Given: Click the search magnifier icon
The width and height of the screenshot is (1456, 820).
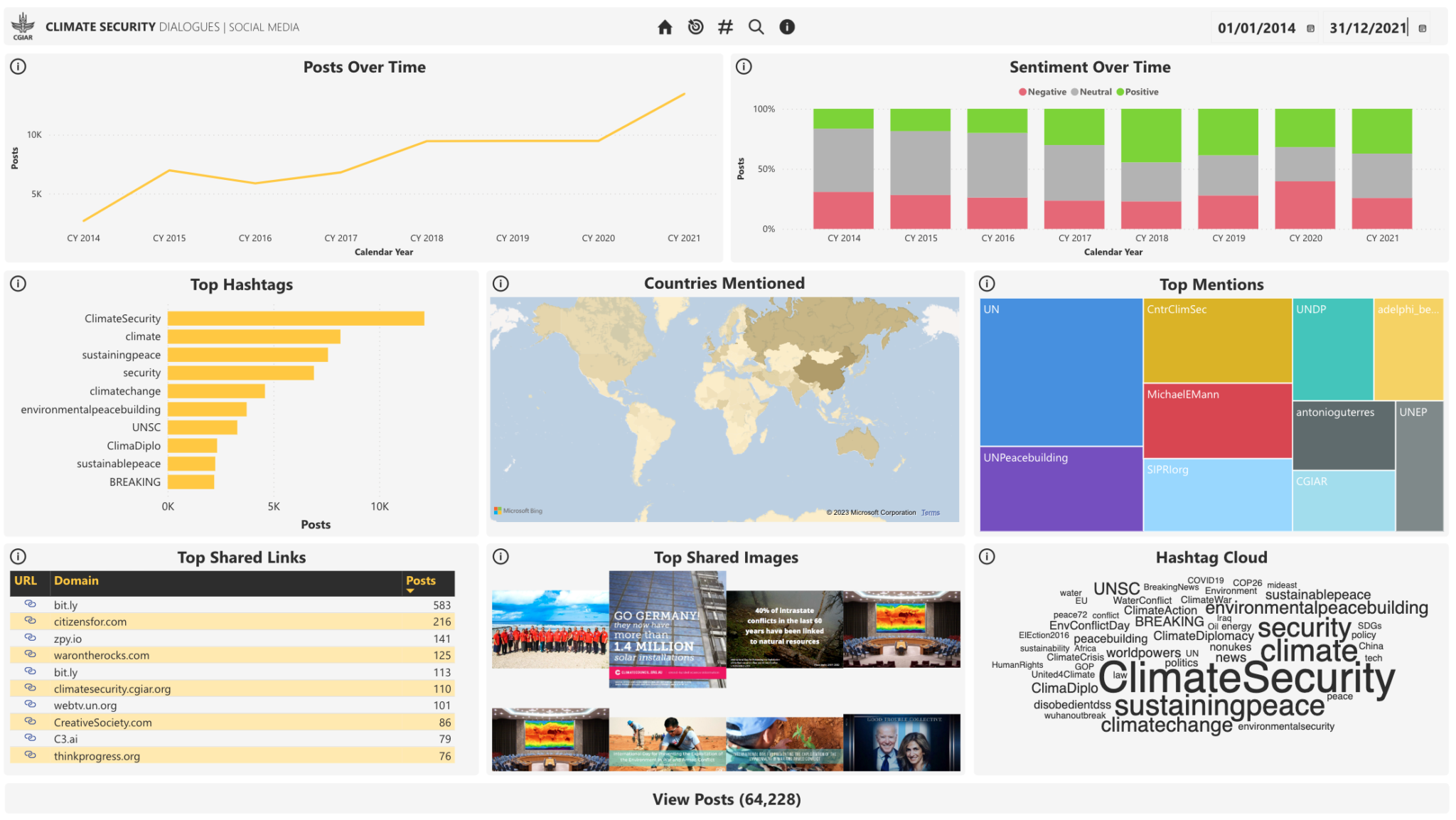Looking at the screenshot, I should click(x=756, y=27).
